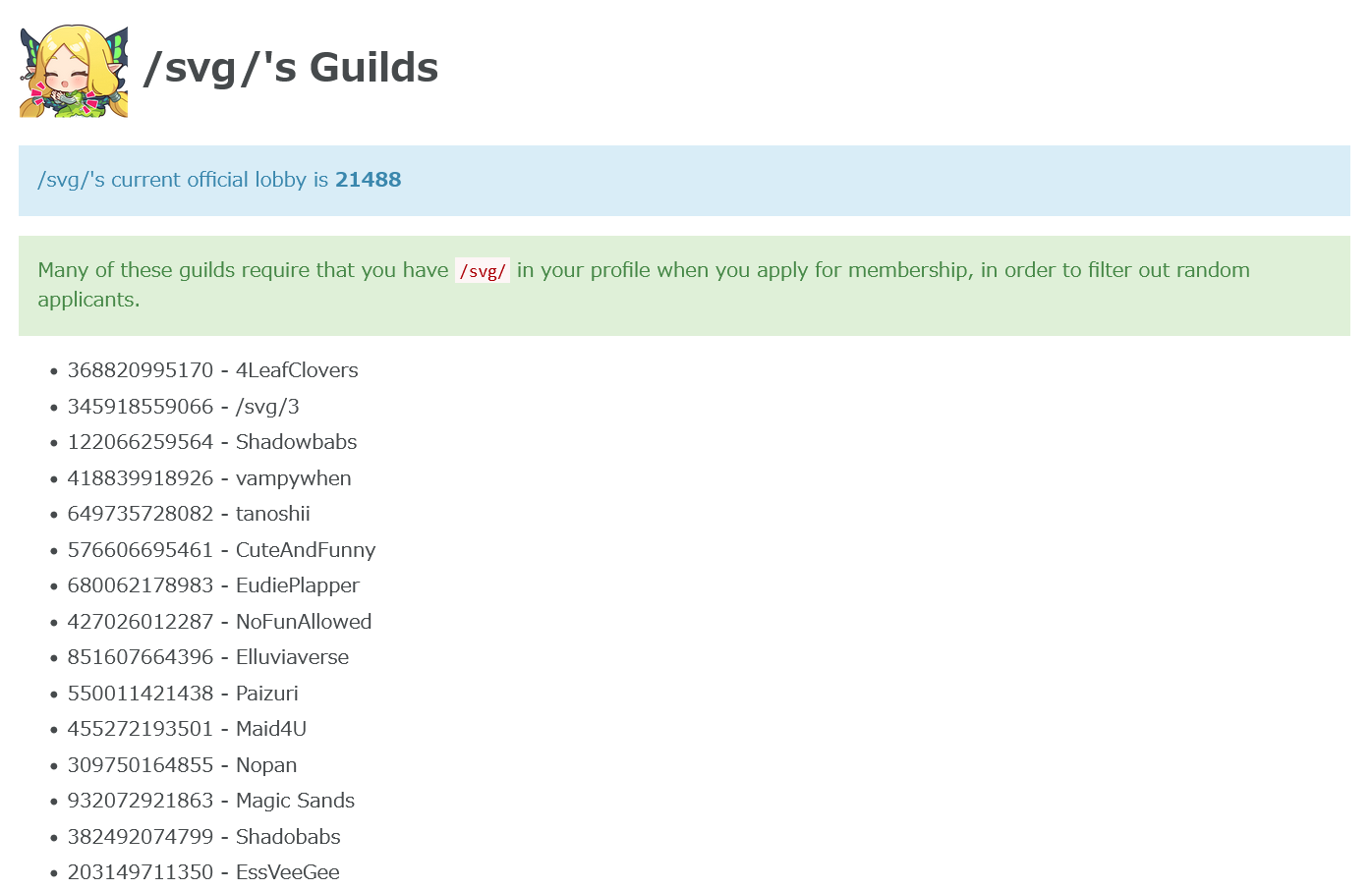Click the Shadowbabs guild entry
This screenshot has height=890, width=1372.
pyautogui.click(x=212, y=442)
